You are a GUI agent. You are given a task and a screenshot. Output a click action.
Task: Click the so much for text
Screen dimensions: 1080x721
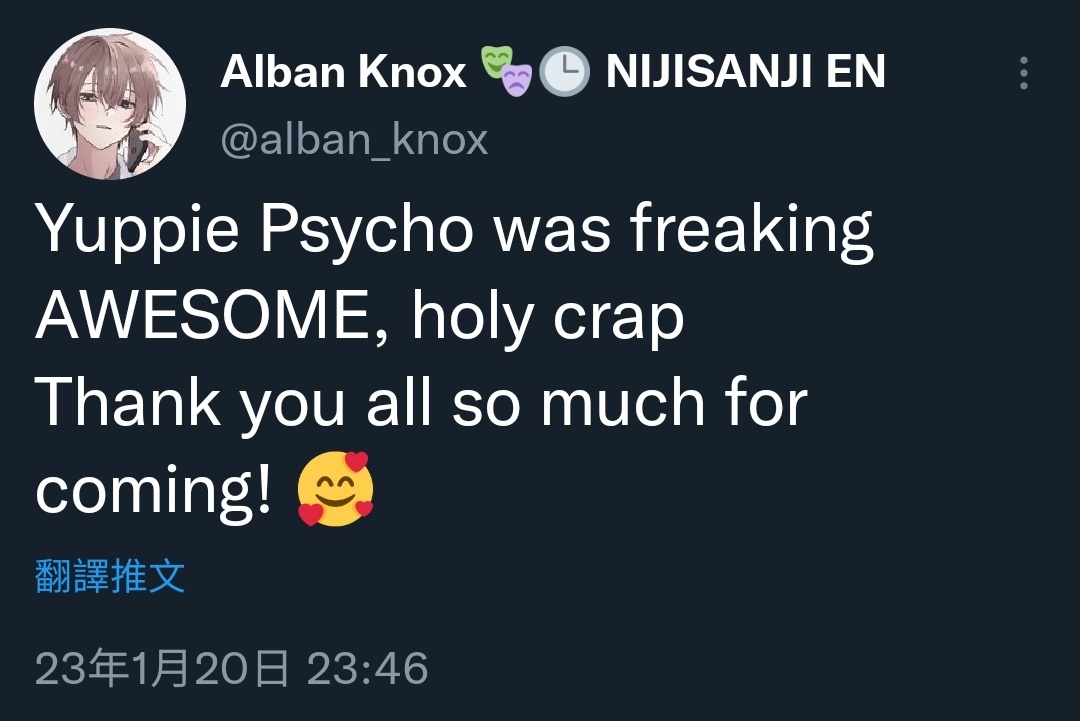click(x=629, y=404)
